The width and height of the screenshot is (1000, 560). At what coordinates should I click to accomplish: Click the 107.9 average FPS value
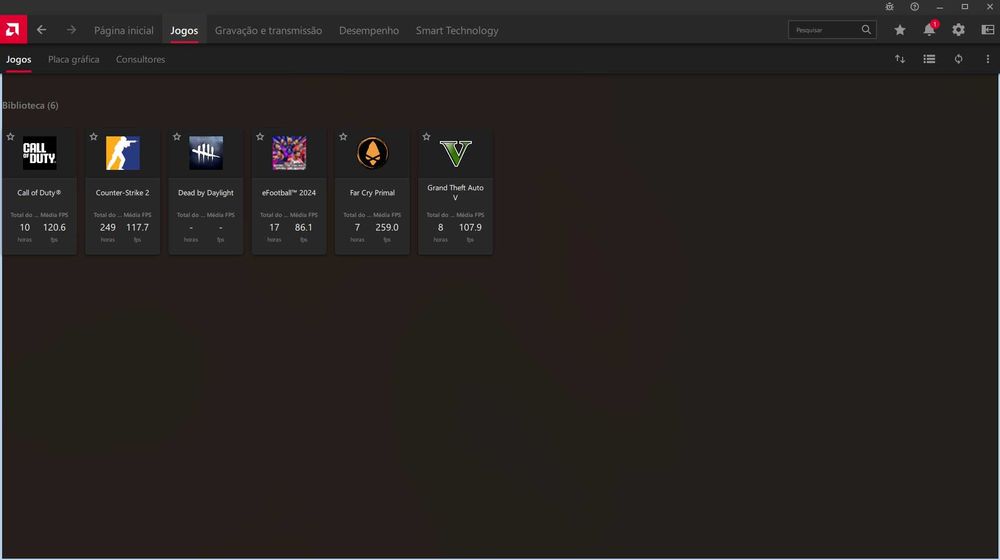point(470,227)
